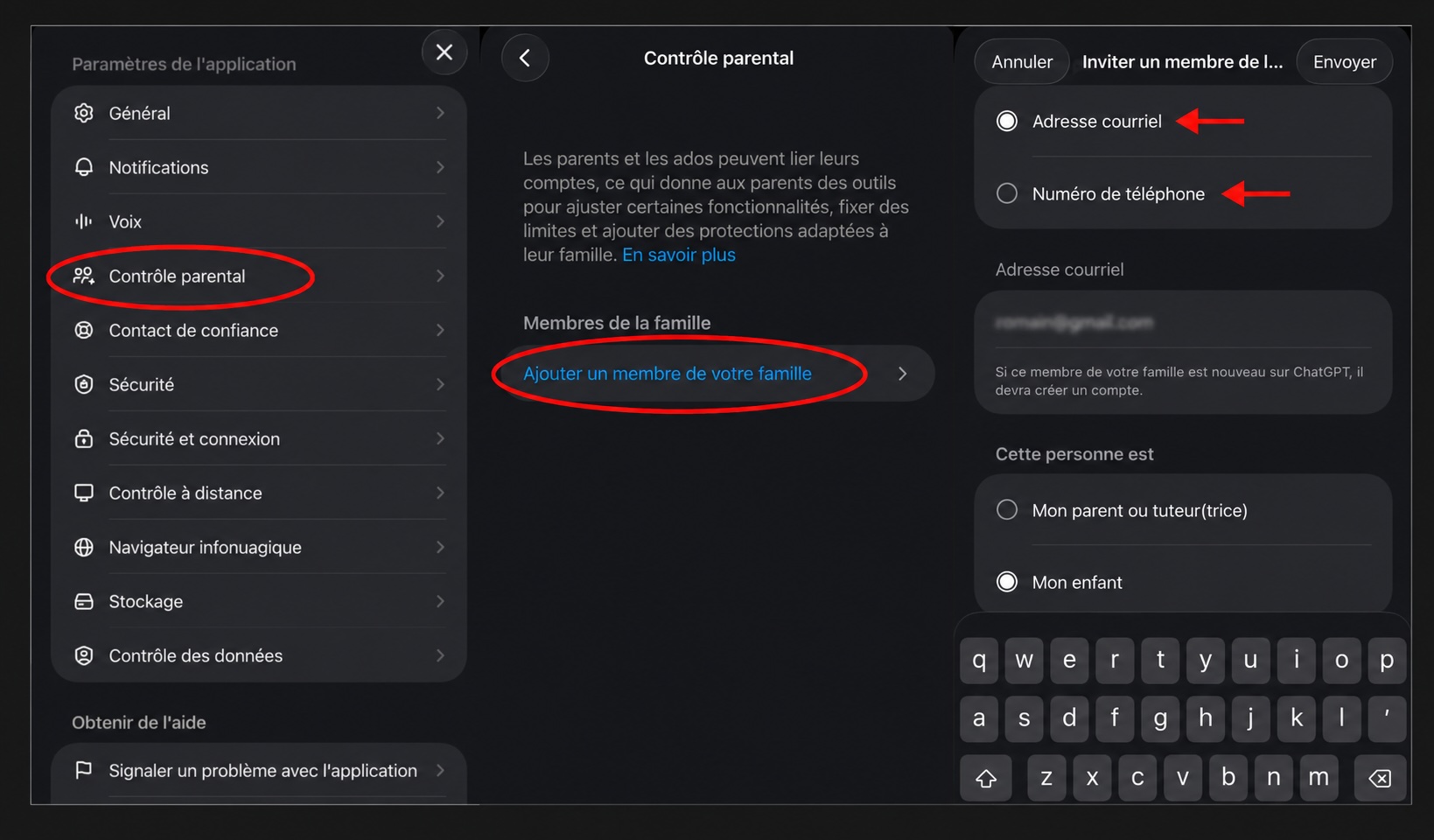This screenshot has height=840, width=1434.
Task: Click the back arrow in Contrôle parental
Action: point(525,58)
